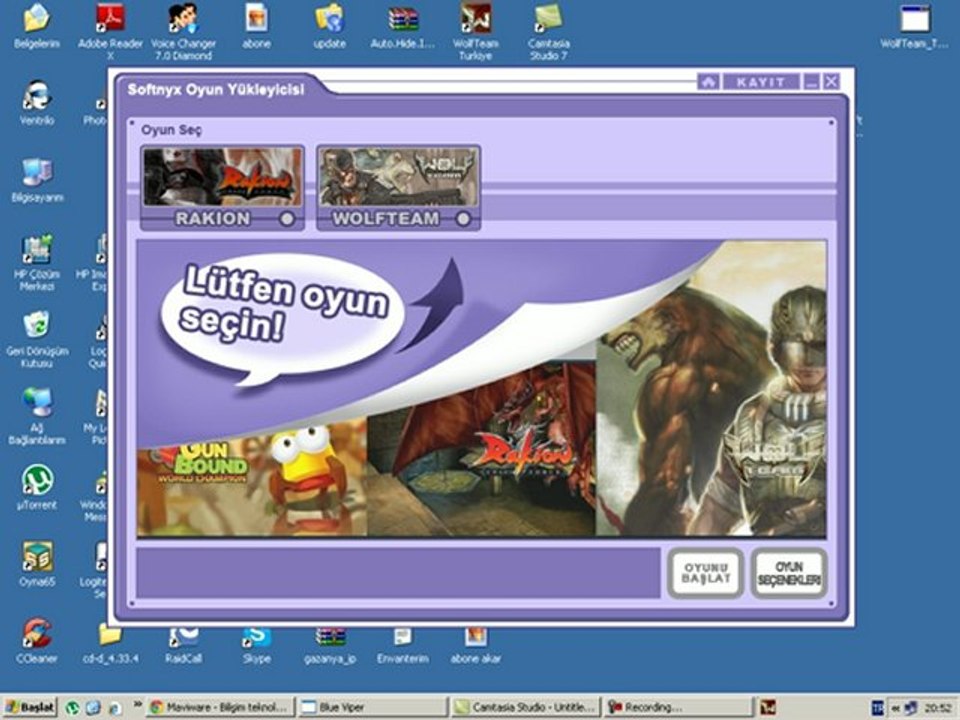The width and height of the screenshot is (960, 720).
Task: Open WolfTeam_T icon at top right
Action: pos(915,26)
